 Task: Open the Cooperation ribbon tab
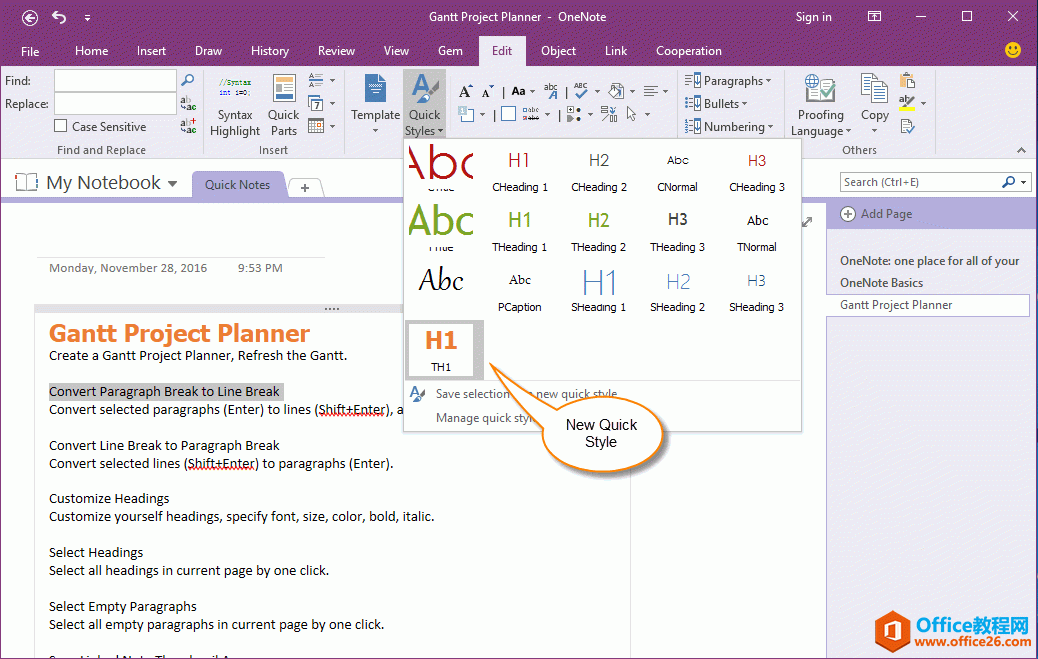[688, 51]
